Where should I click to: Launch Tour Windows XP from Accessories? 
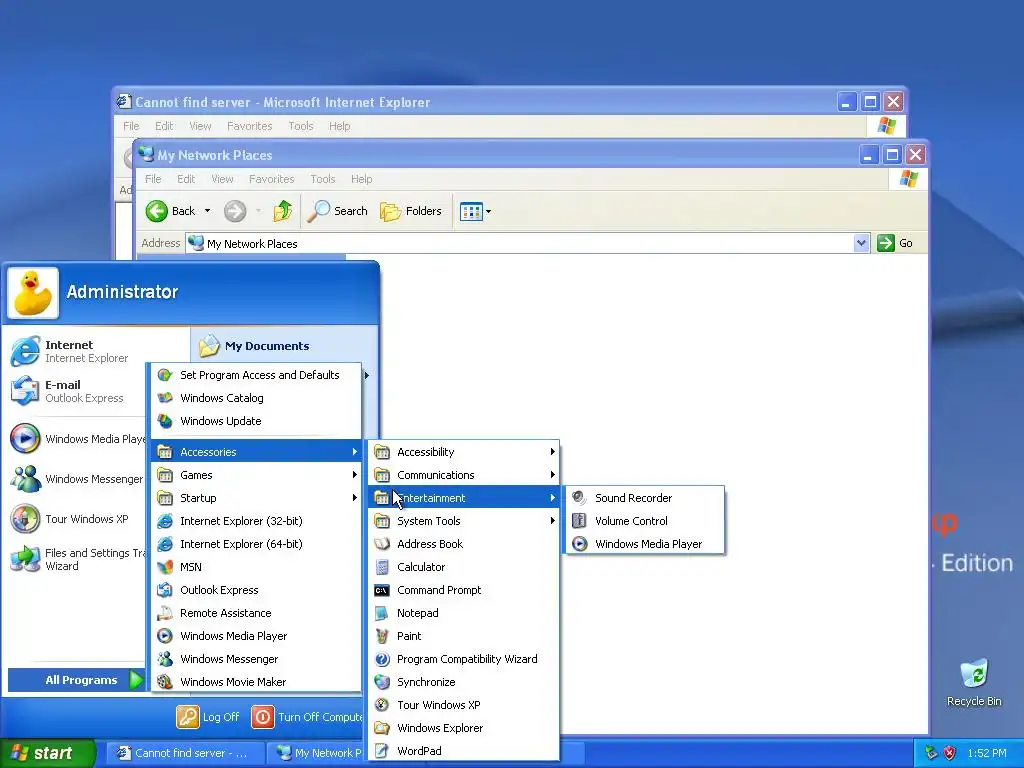coord(464,705)
